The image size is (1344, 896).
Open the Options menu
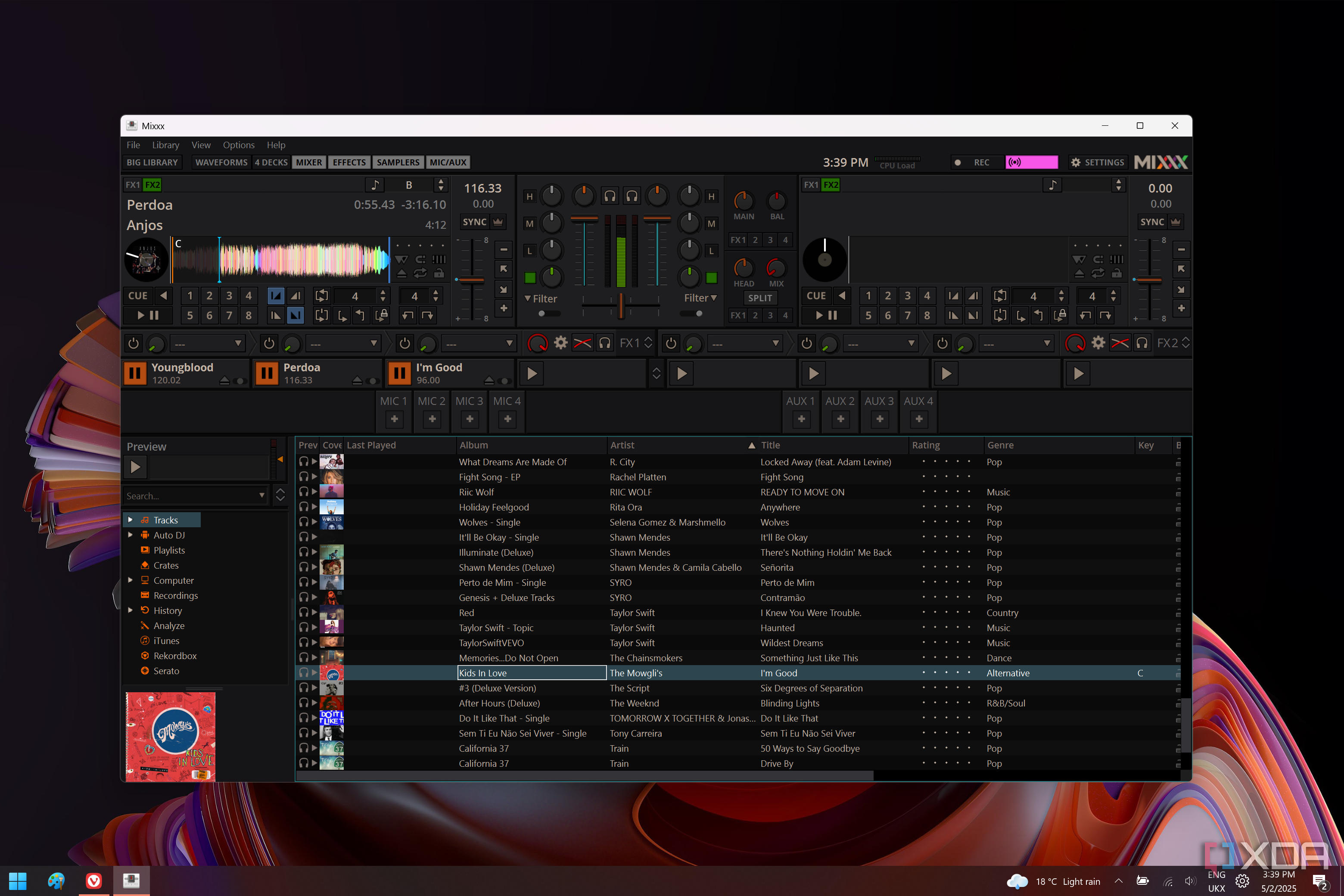239,145
